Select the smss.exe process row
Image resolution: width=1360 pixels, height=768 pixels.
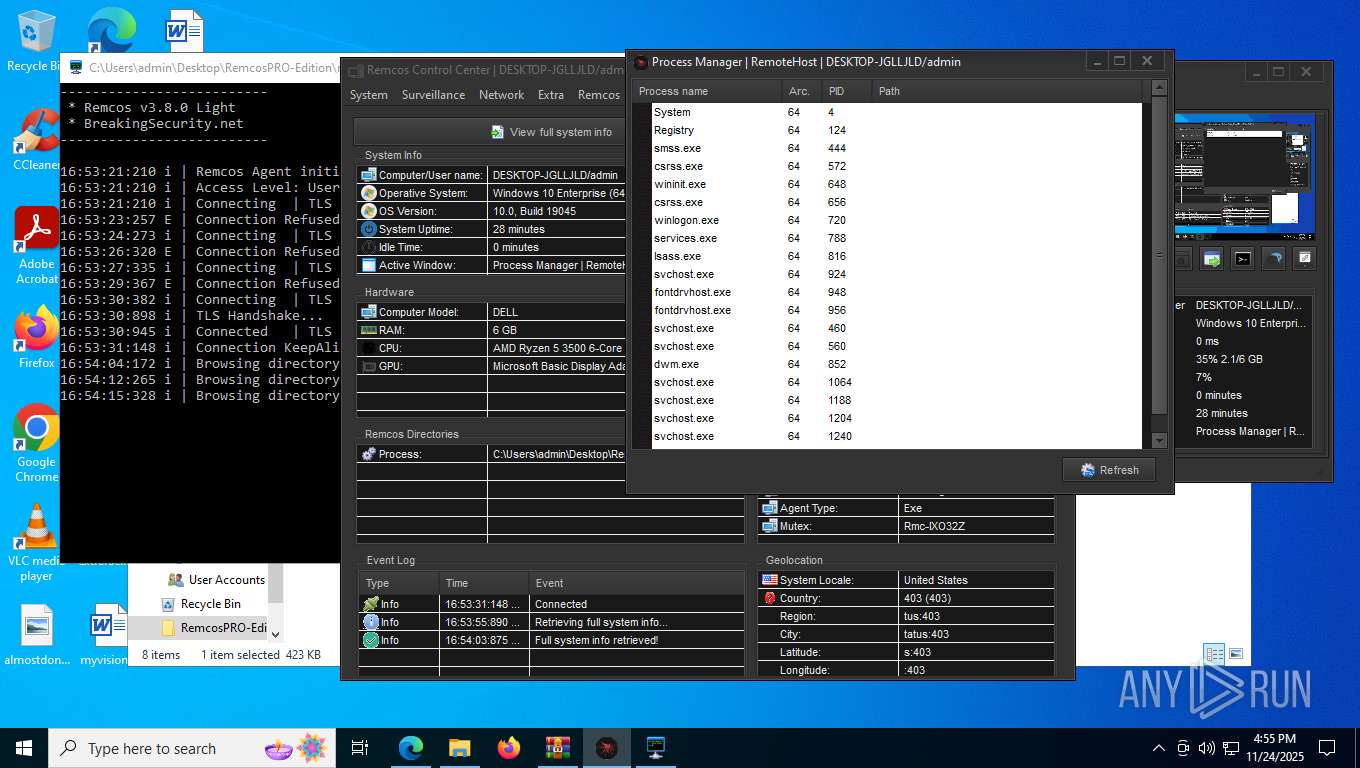[x=896, y=148]
